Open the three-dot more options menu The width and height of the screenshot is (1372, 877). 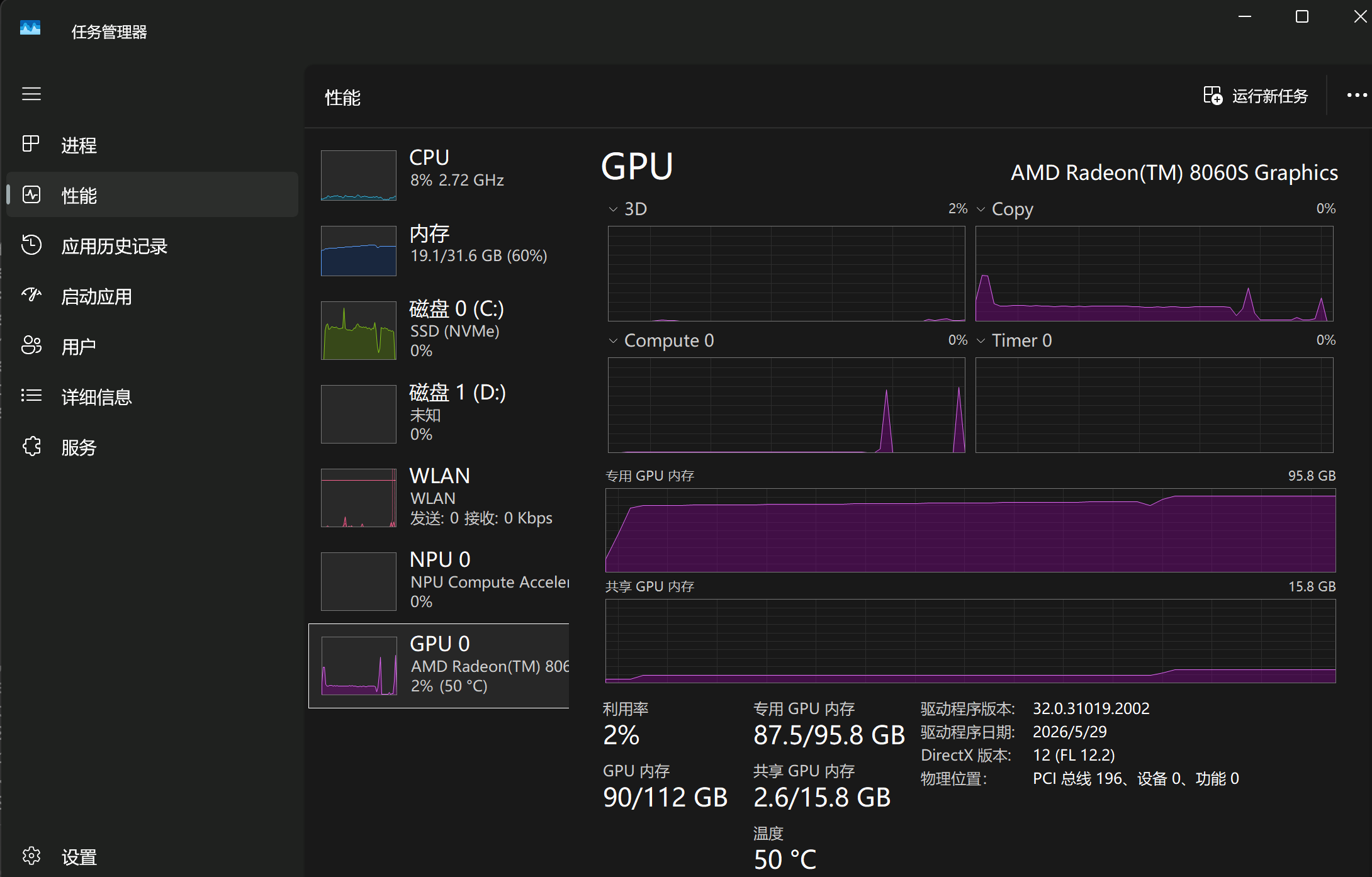click(x=1356, y=96)
